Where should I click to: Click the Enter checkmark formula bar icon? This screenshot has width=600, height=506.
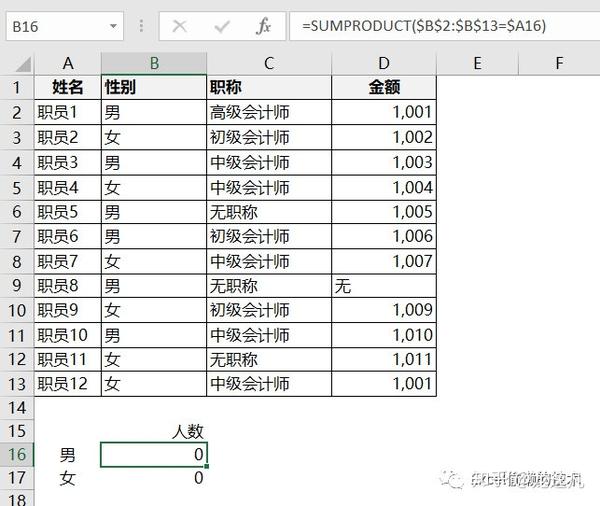click(222, 26)
